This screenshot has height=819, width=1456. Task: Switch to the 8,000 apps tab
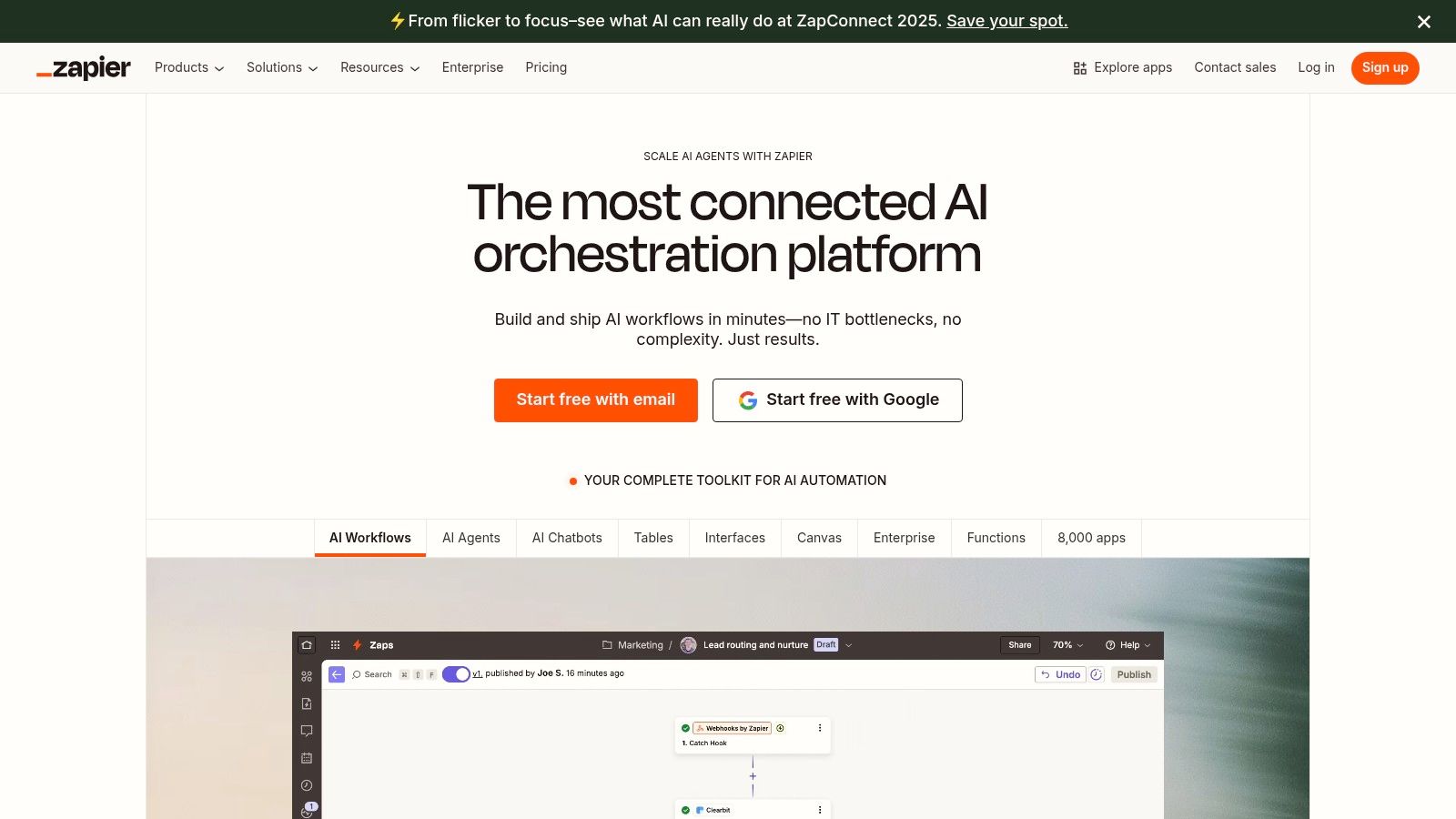point(1091,539)
